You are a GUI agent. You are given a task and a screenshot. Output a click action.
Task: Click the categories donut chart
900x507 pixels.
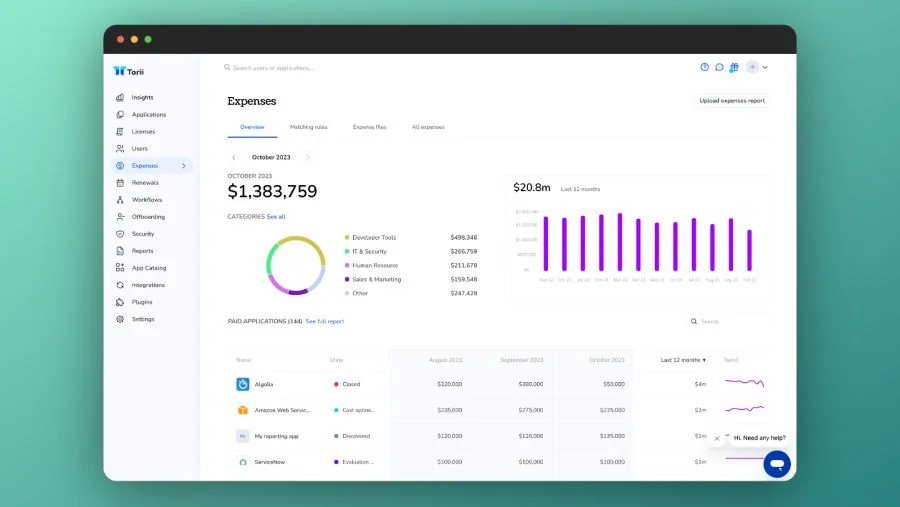click(x=296, y=265)
